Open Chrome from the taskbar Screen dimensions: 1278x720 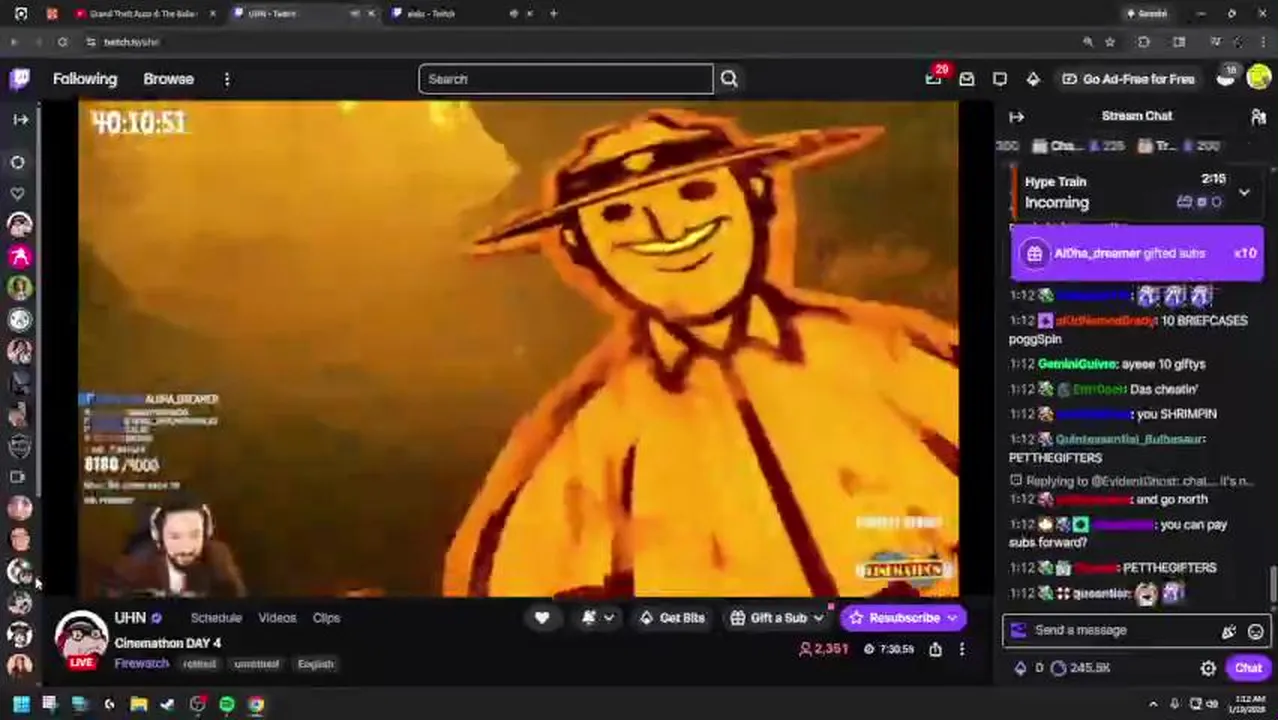256,705
